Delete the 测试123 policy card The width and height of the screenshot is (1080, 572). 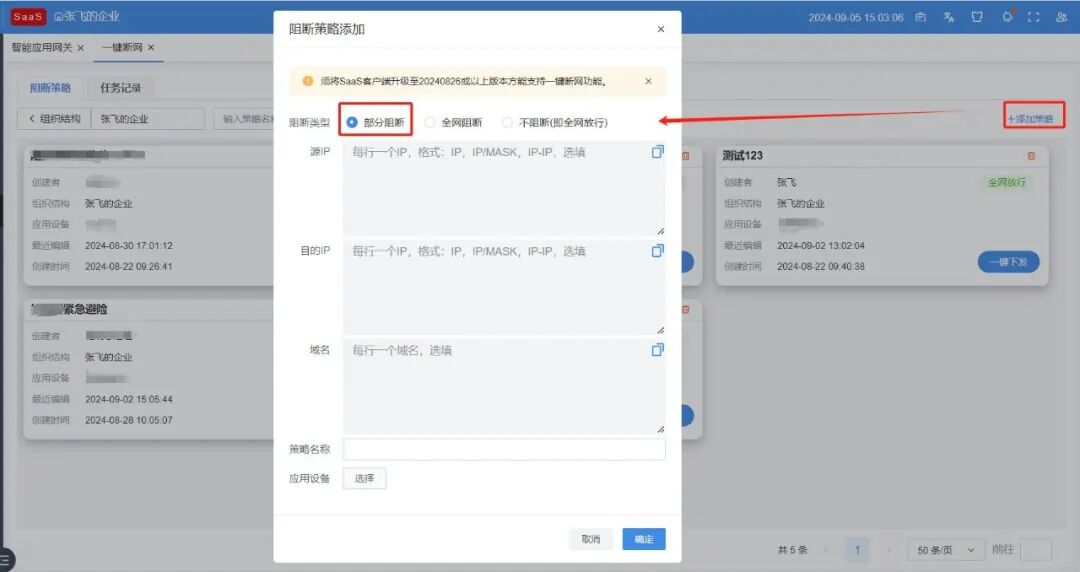1031,156
